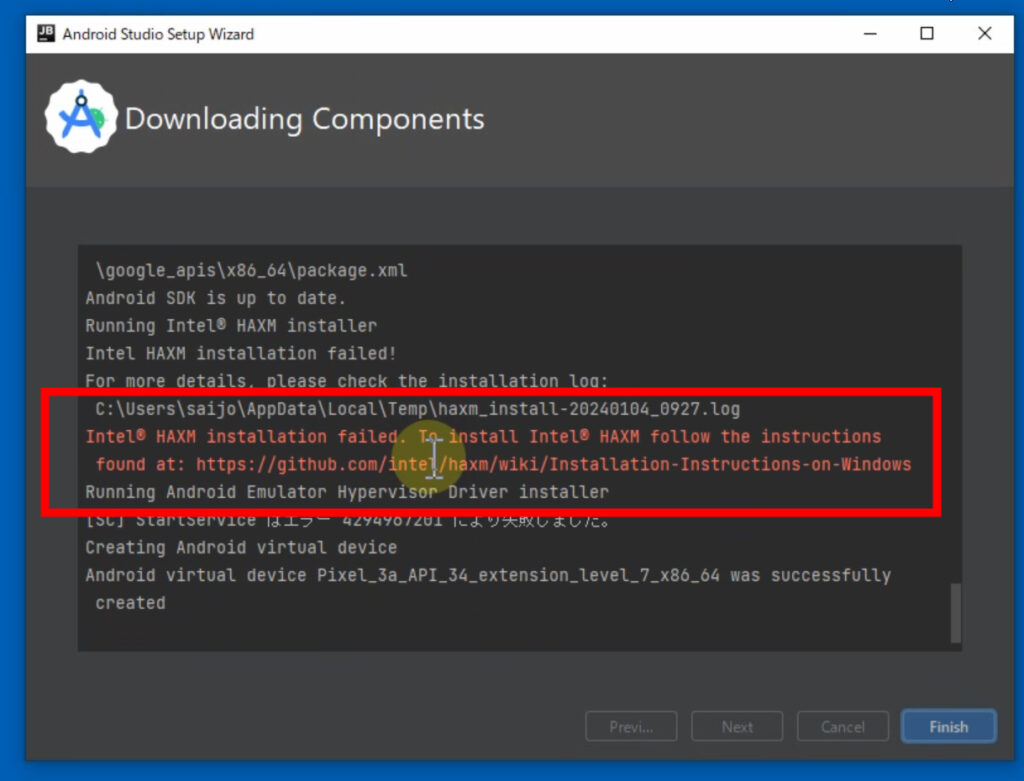This screenshot has width=1024, height=781.
Task: Close the Android Studio Setup Wizard
Action: (985, 34)
